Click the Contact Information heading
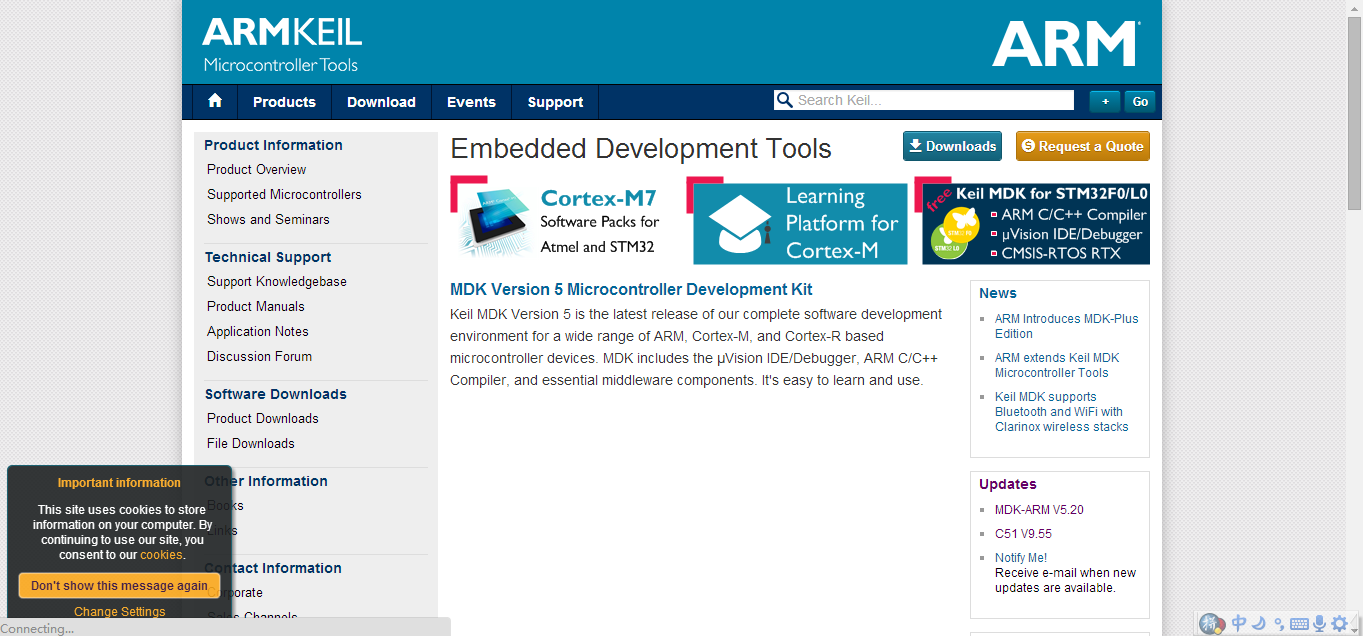This screenshot has width=1363, height=636. click(x=273, y=568)
